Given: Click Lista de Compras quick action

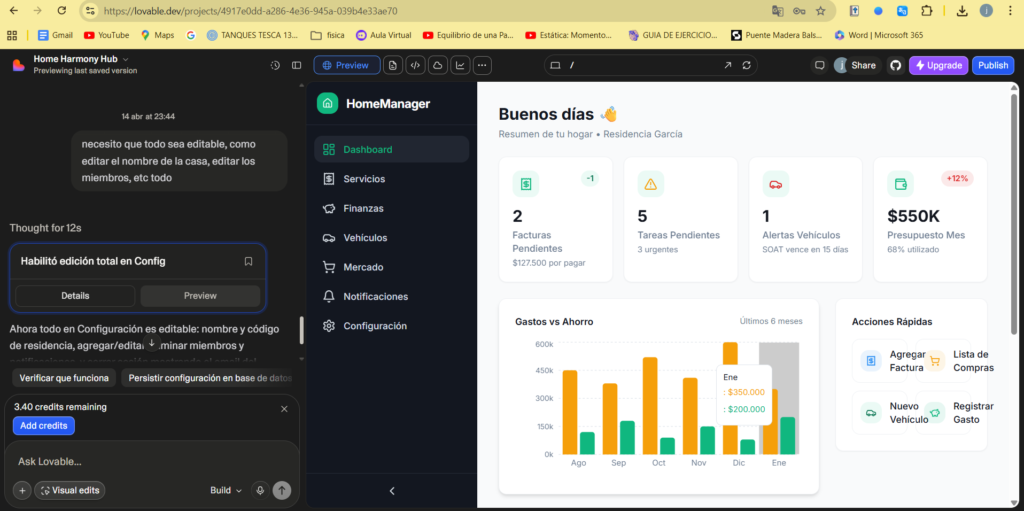Looking at the screenshot, I should pos(943,361).
